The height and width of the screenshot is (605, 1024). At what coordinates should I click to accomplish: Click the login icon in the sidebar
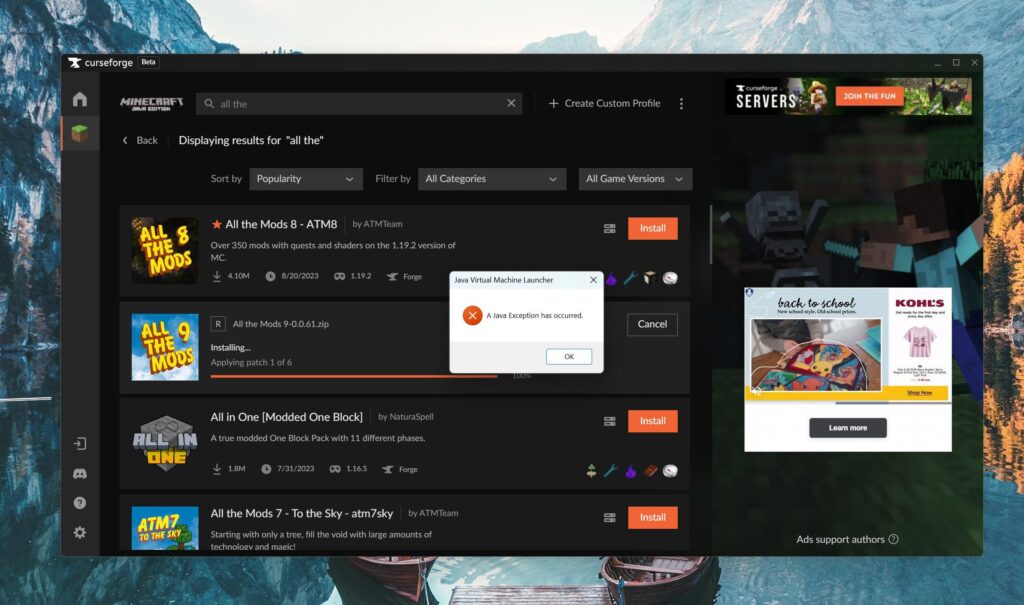80,444
